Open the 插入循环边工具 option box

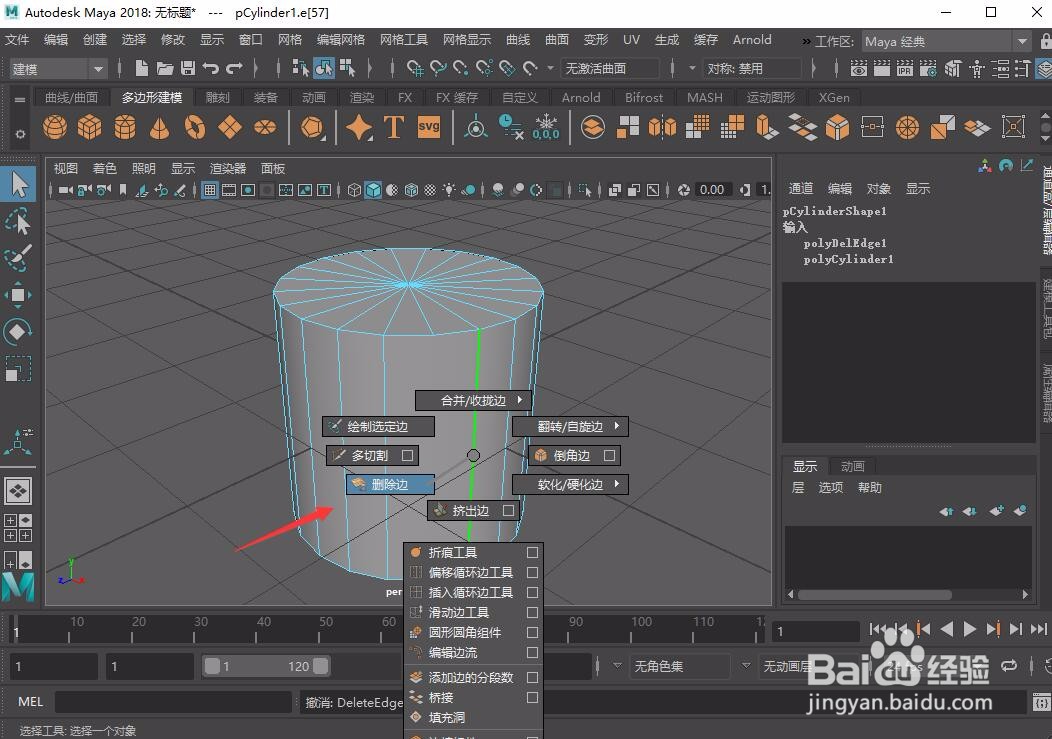point(533,593)
